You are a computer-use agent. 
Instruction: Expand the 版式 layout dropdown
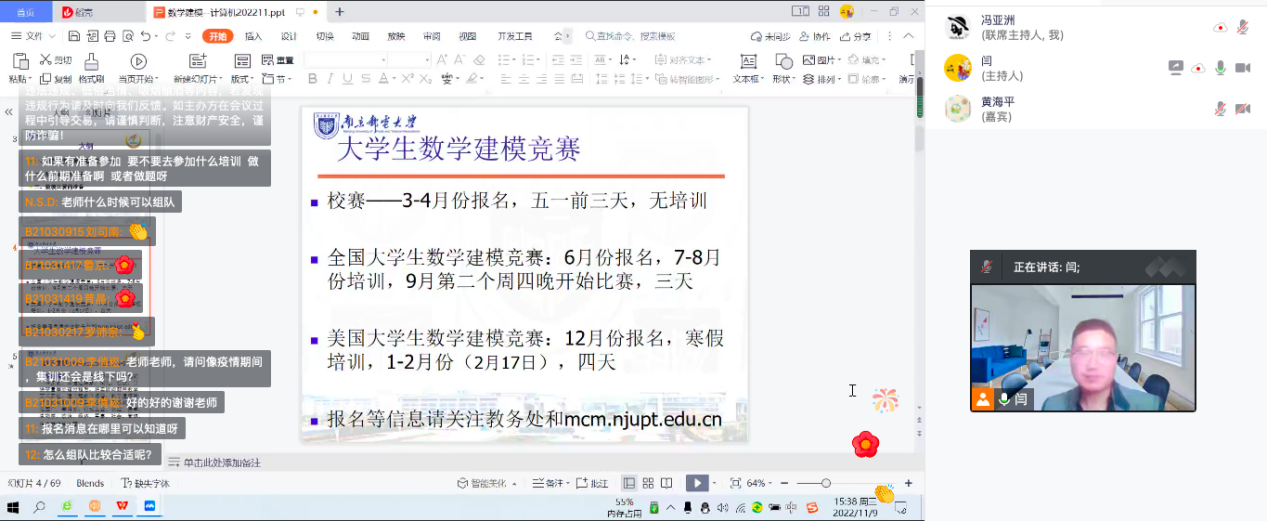[x=242, y=79]
